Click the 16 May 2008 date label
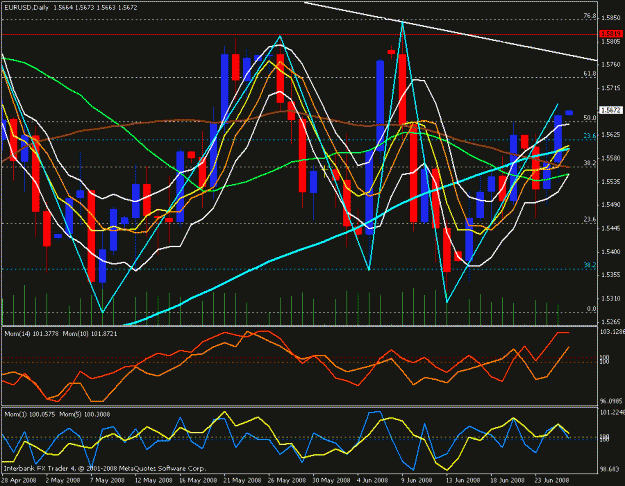 coord(198,480)
